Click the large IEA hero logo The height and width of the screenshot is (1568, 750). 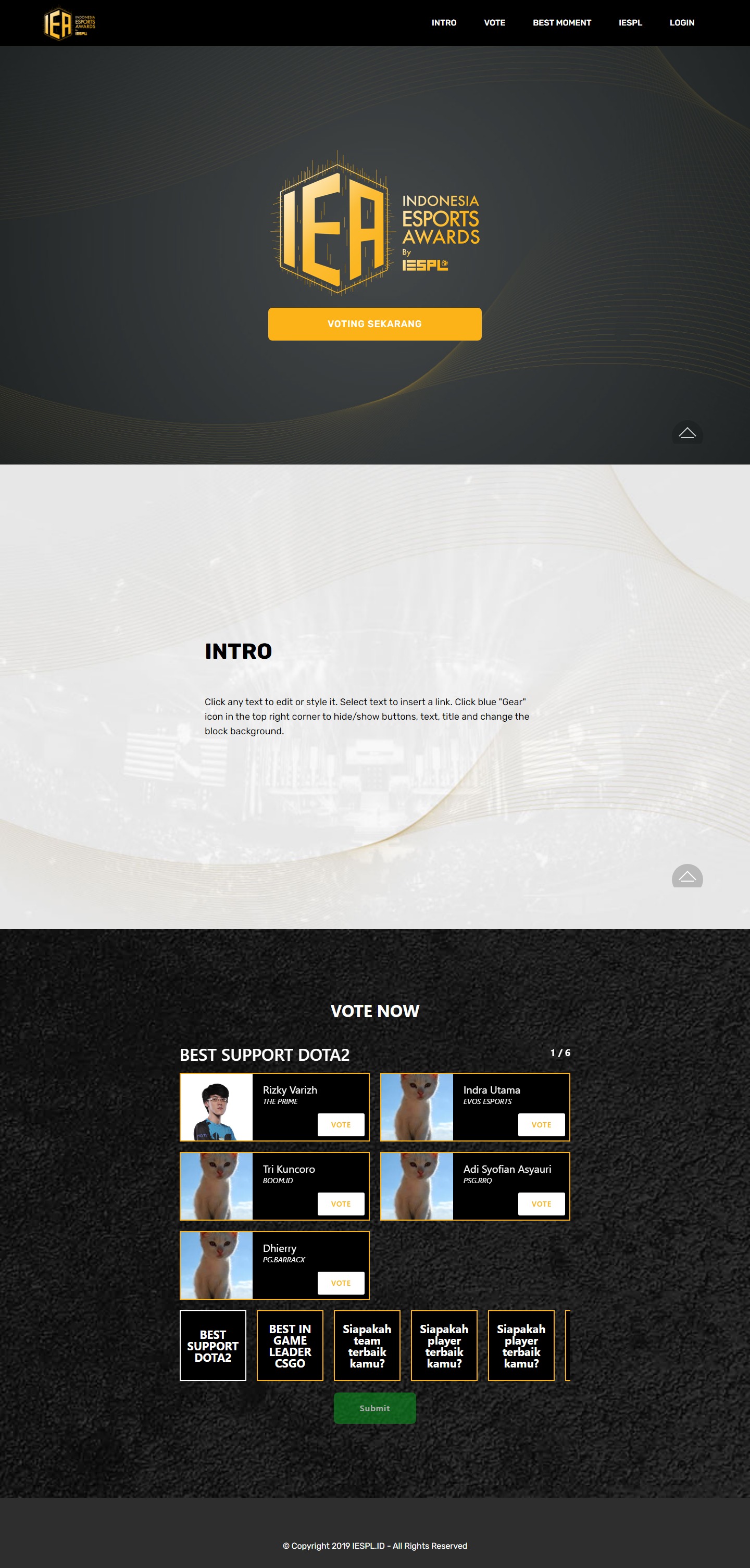[x=375, y=223]
